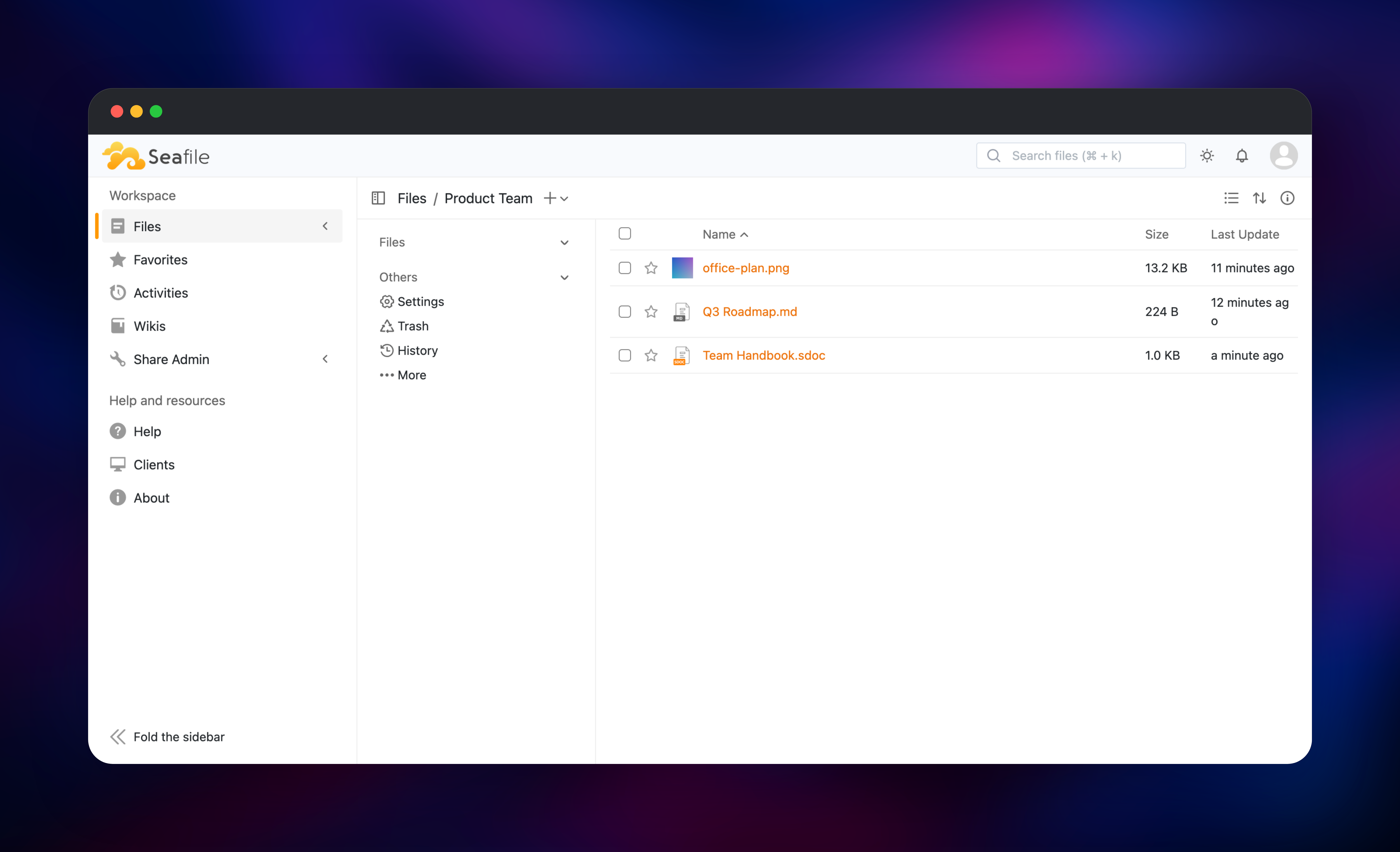Toggle the library side panel icon
The height and width of the screenshot is (852, 1400).
pos(378,198)
